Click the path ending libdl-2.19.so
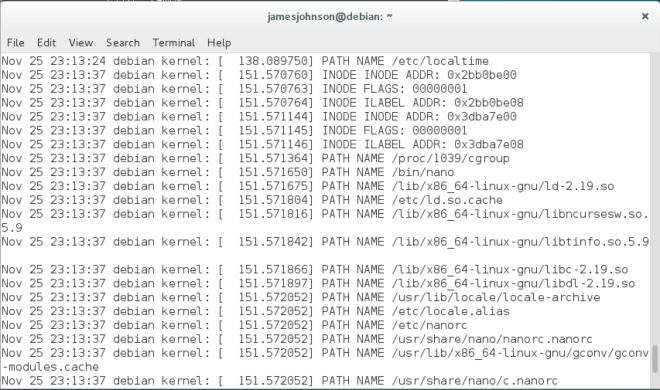 [x=514, y=283]
